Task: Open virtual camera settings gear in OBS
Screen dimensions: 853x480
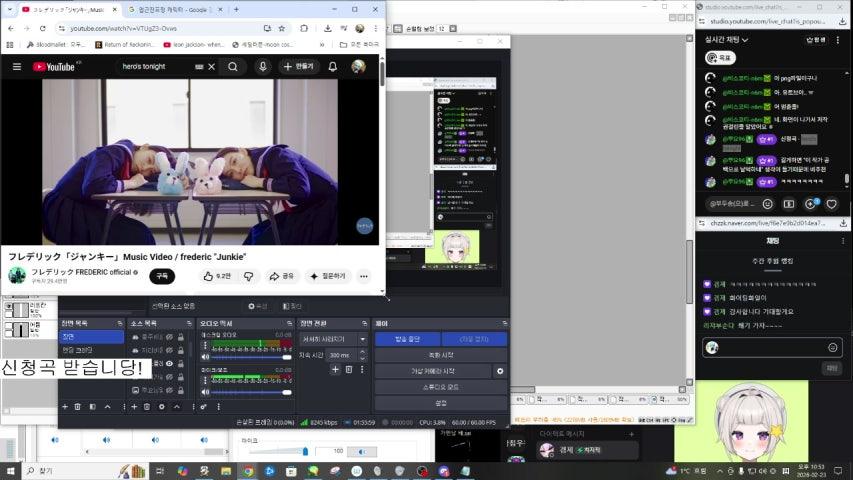Action: 500,371
